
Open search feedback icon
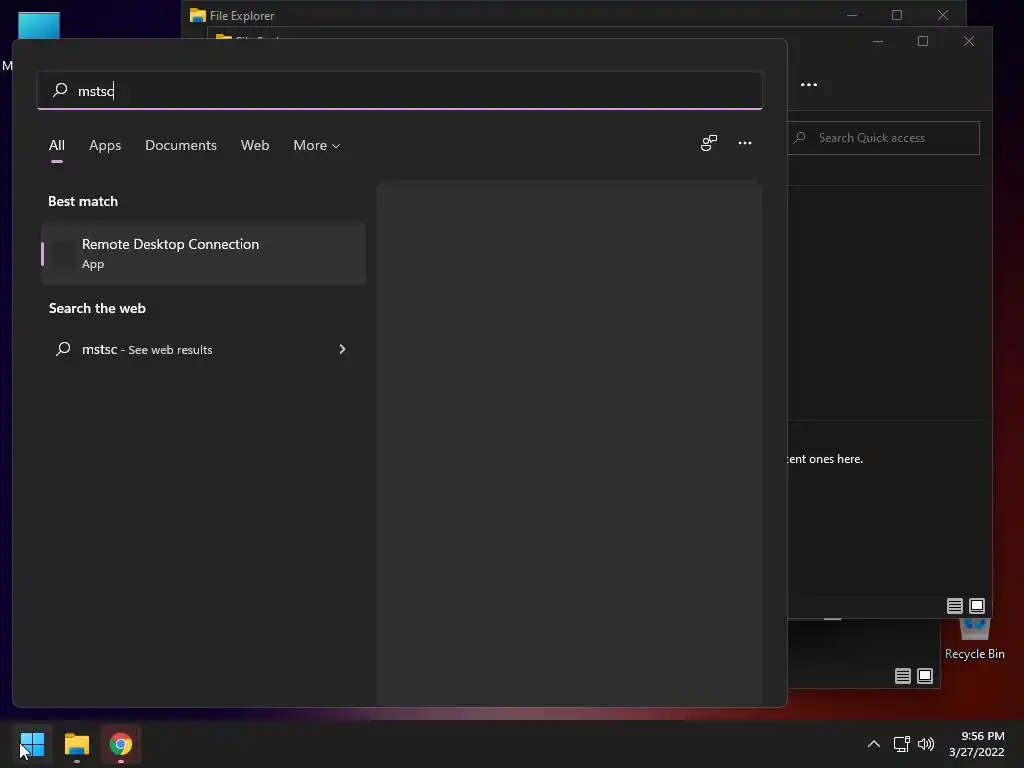click(x=709, y=143)
